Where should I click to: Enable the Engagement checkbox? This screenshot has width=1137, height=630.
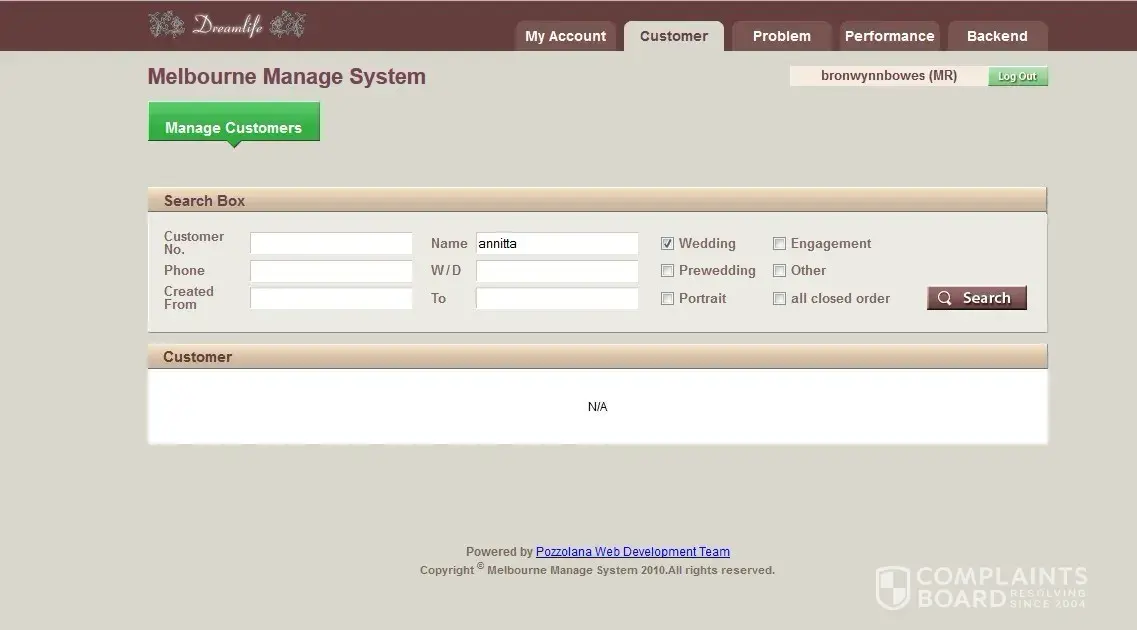[x=779, y=244]
